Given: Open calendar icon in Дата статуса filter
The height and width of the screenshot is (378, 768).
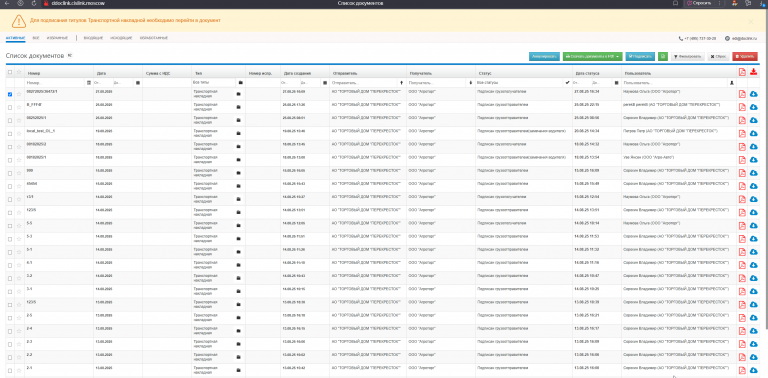Looking at the screenshot, I should tap(616, 83).
